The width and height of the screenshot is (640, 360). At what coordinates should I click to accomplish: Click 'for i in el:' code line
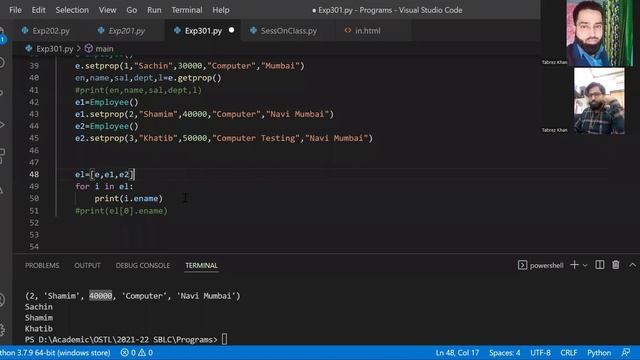click(x=104, y=187)
